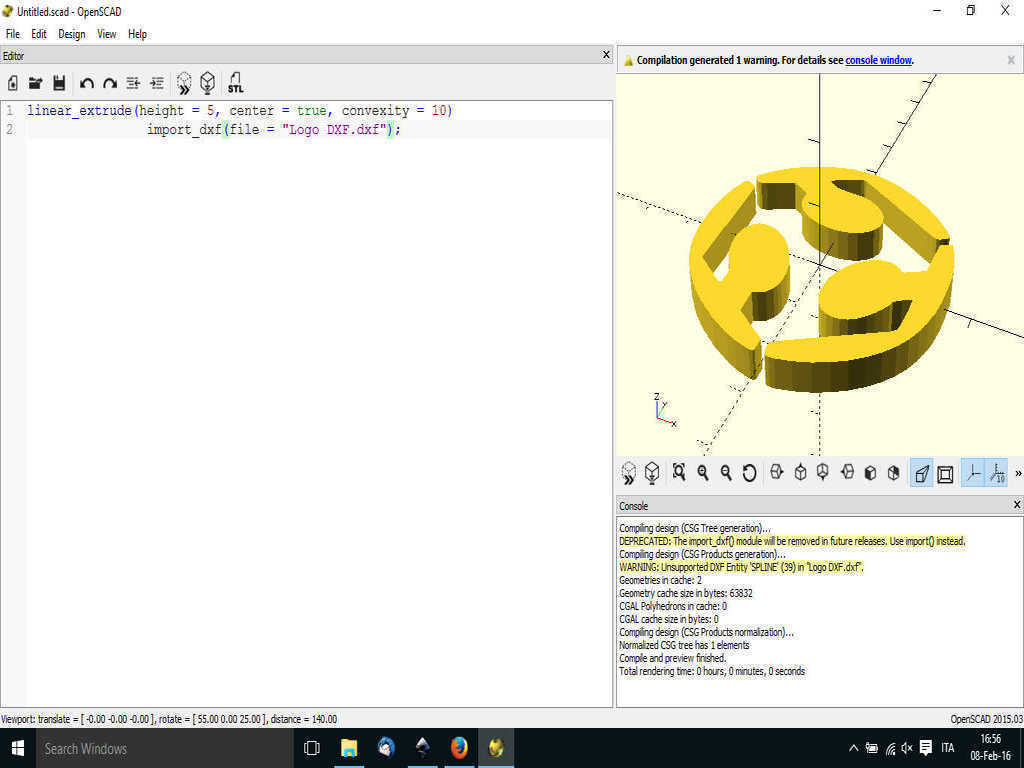Expand viewport toolbar overflow chevron
The image size is (1024, 768).
[x=1017, y=473]
